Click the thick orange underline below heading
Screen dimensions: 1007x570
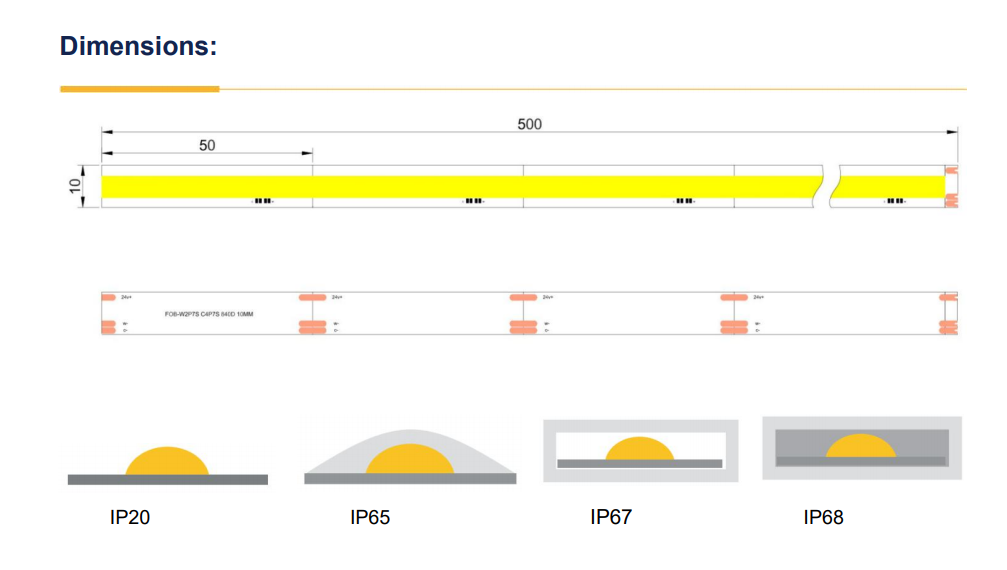139,89
